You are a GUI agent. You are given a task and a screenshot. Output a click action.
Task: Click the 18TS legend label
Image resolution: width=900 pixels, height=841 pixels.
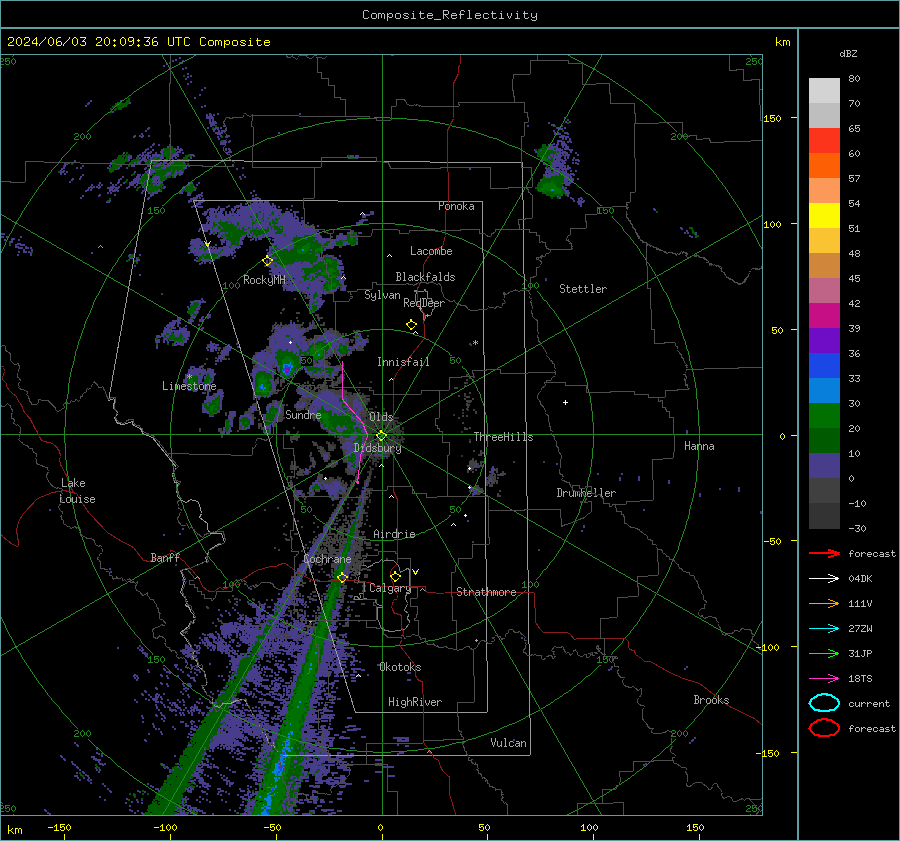(x=860, y=679)
